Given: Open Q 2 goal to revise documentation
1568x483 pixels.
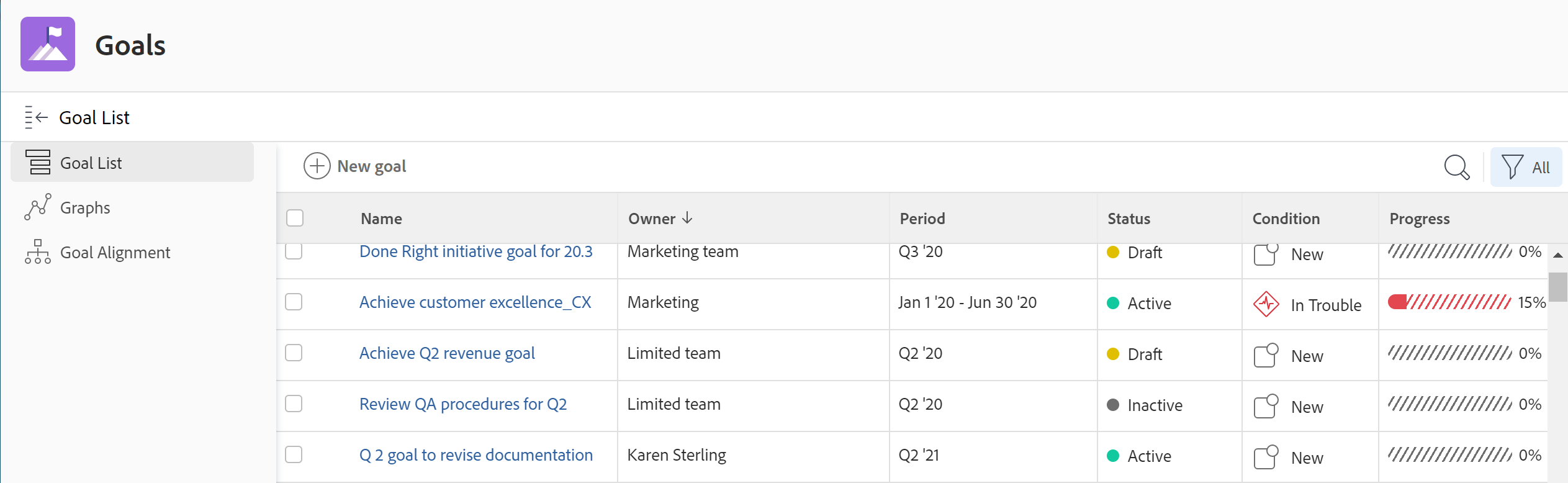Looking at the screenshot, I should click(475, 455).
